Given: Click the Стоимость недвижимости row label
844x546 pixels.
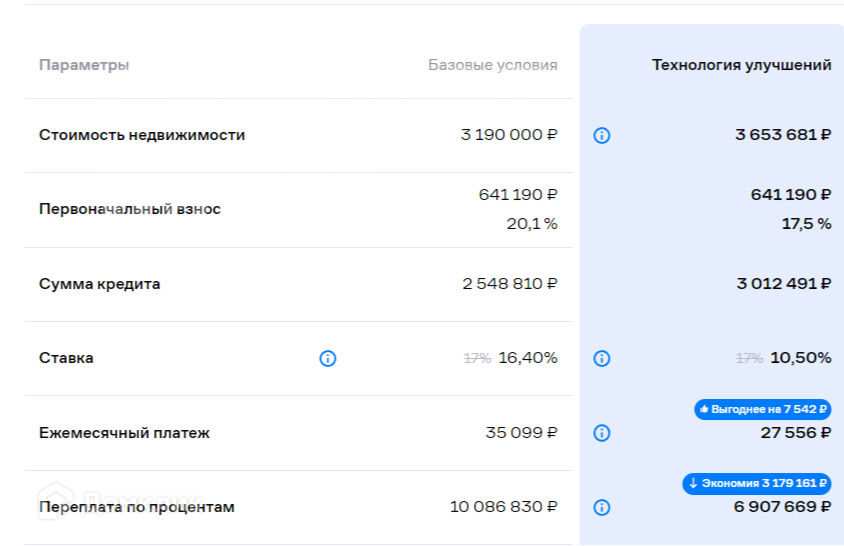Looking at the screenshot, I should tap(142, 135).
